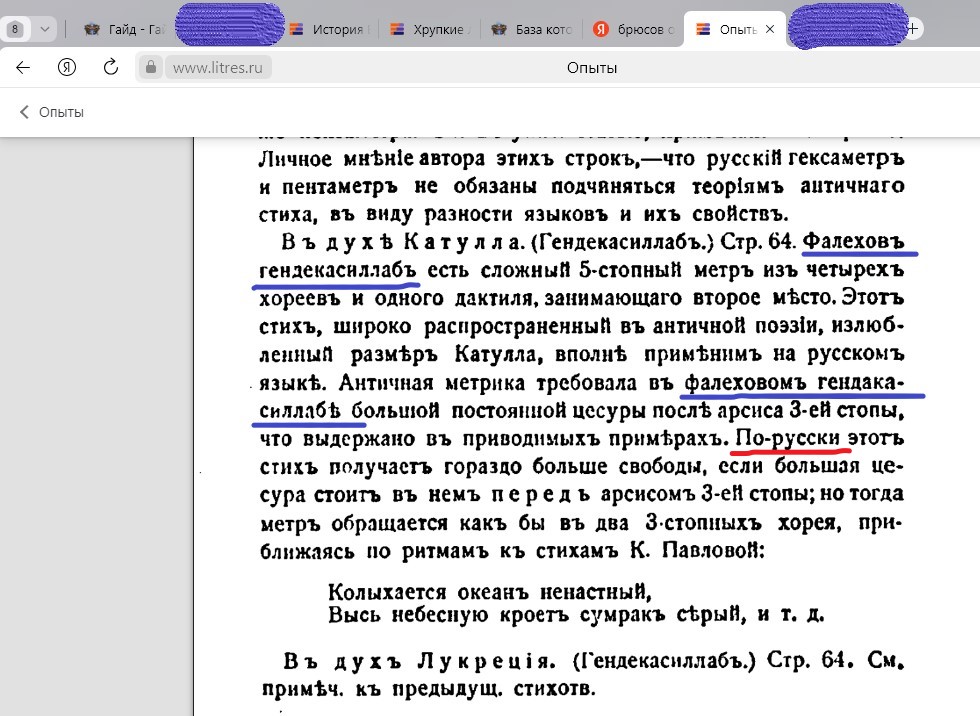Open a new tab with plus button

coord(912,29)
